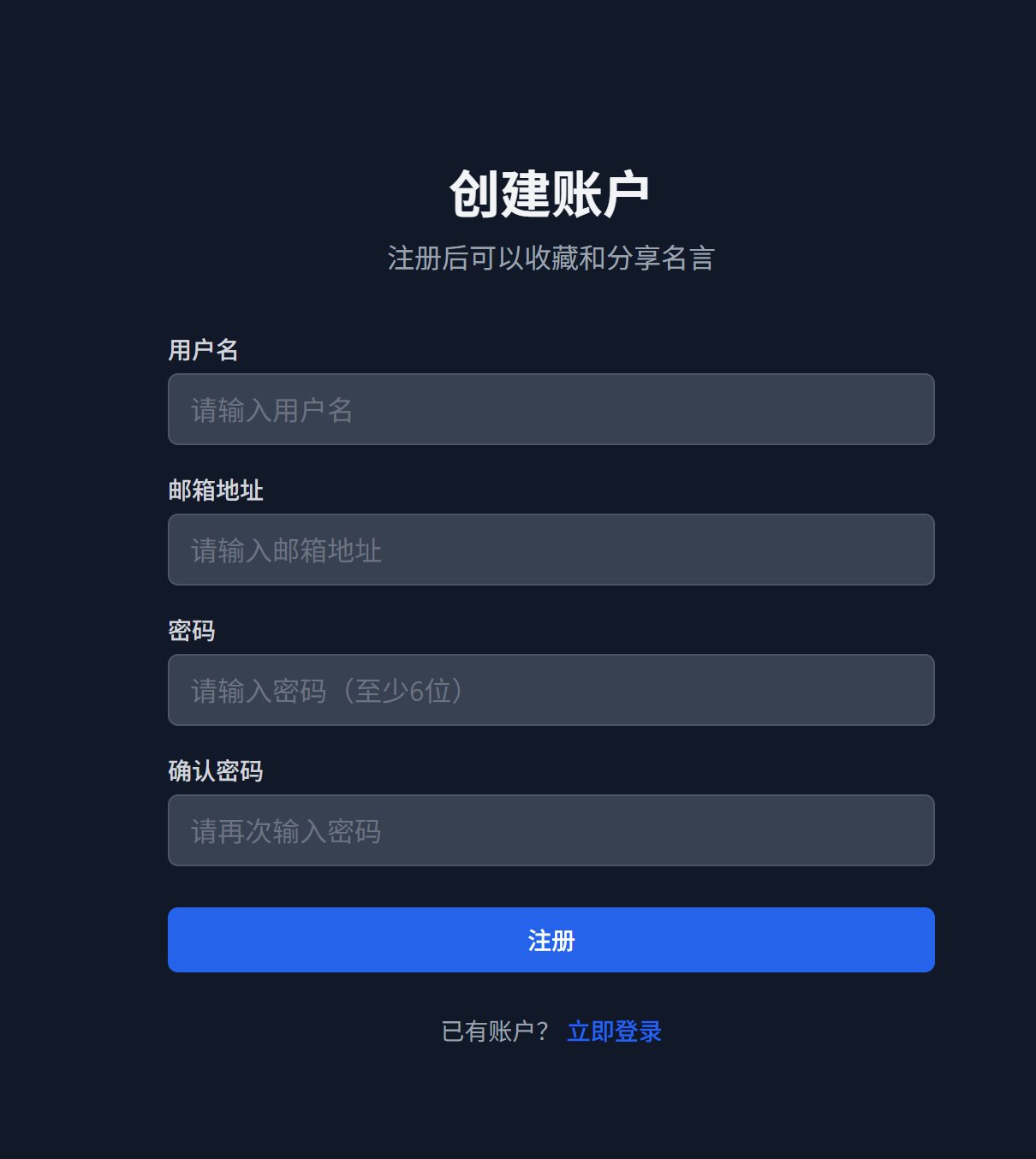Open the 立即登录 link

pyautogui.click(x=614, y=1031)
